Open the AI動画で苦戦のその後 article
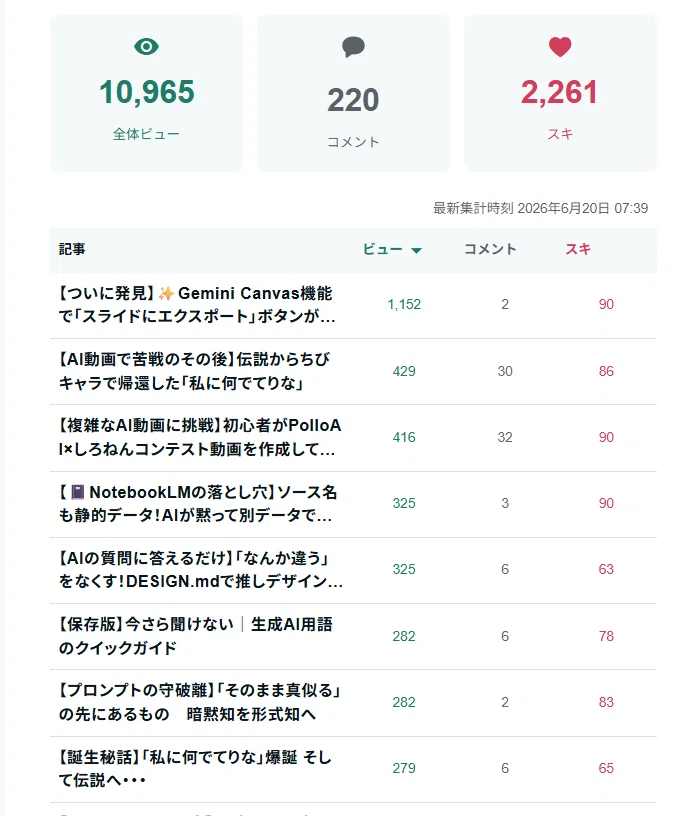695x816 pixels. 194,371
